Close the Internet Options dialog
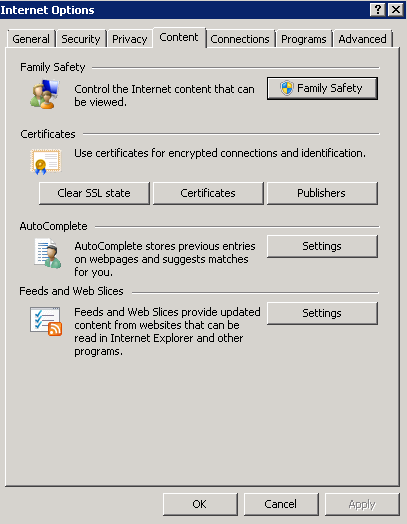This screenshot has height=524, width=407. 396,10
